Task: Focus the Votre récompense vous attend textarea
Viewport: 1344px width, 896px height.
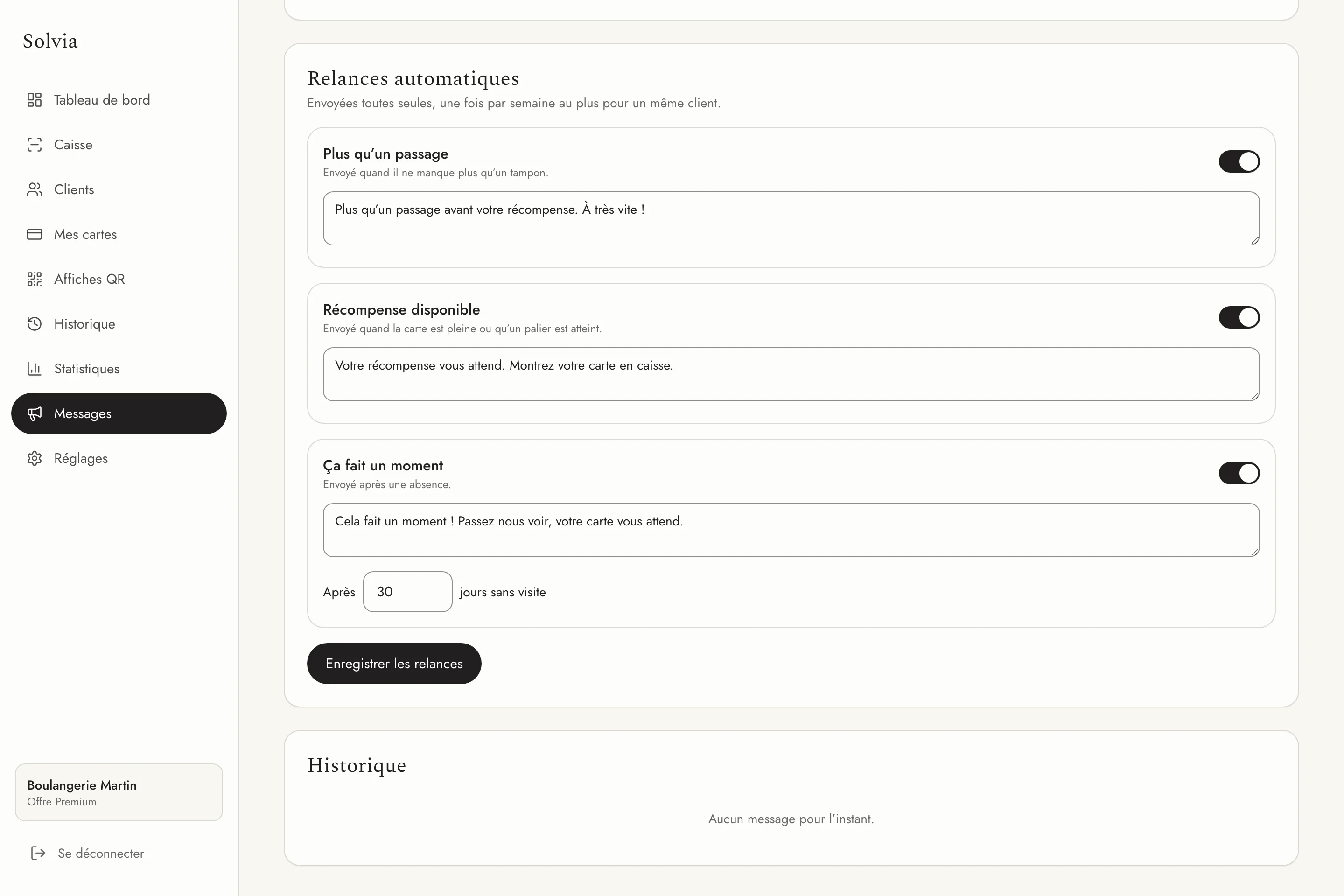Action: pos(791,374)
